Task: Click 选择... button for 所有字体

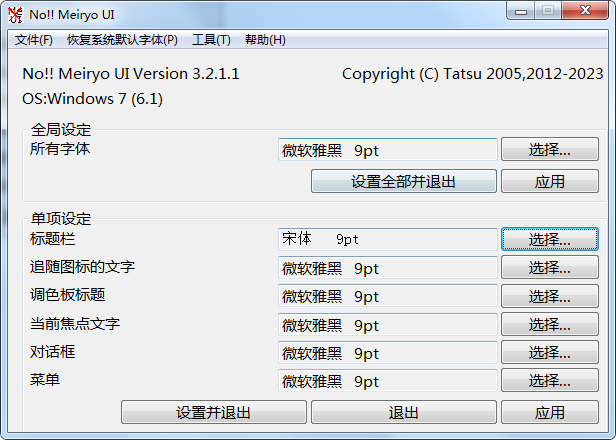Action: pos(549,150)
